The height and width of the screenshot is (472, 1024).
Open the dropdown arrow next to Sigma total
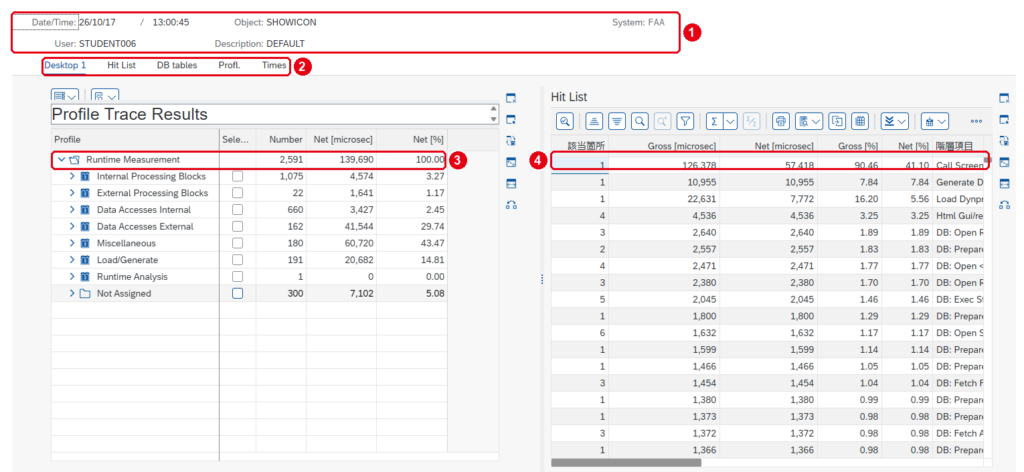tap(730, 121)
